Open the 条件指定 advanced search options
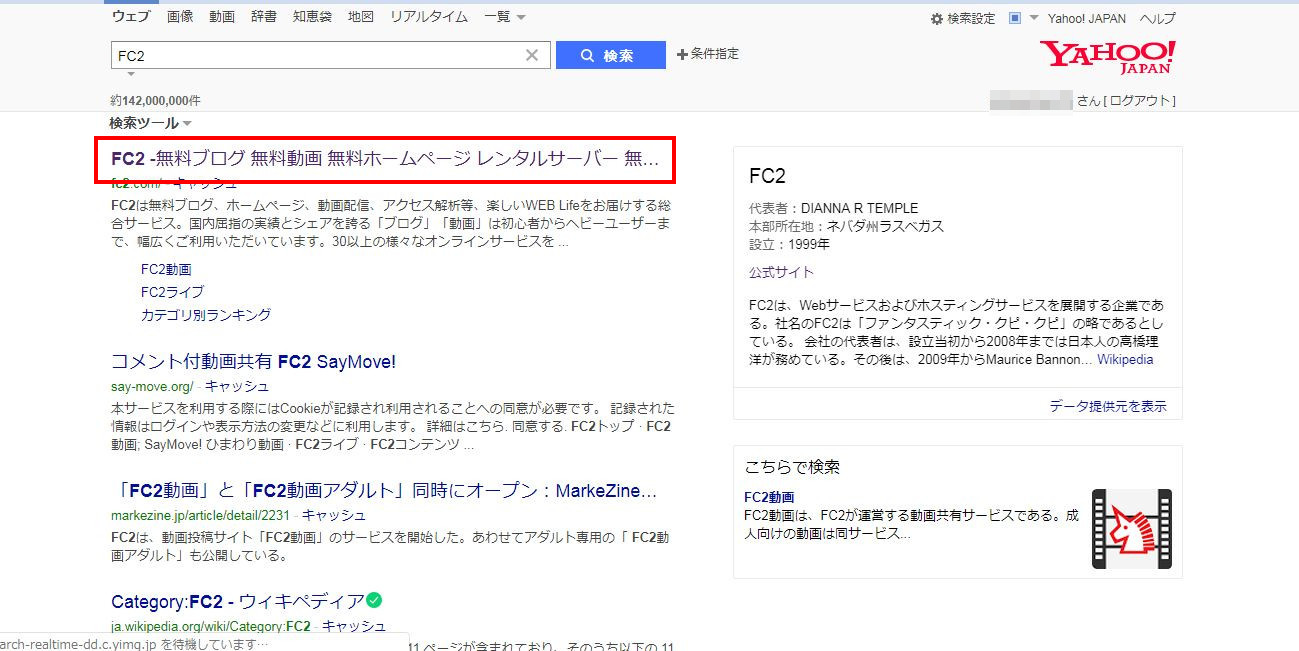This screenshot has width=1299, height=651. (709, 54)
